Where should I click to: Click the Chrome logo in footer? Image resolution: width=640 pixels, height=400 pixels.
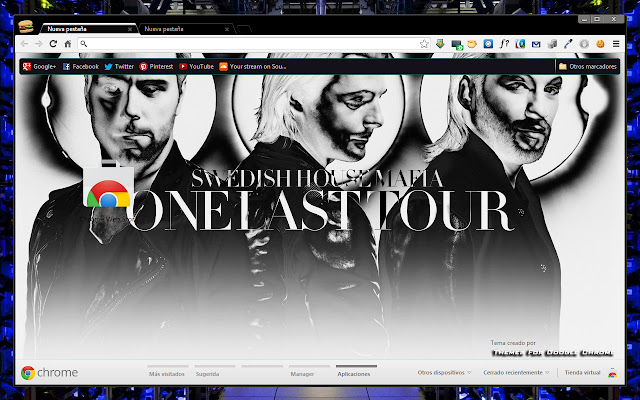tap(49, 372)
